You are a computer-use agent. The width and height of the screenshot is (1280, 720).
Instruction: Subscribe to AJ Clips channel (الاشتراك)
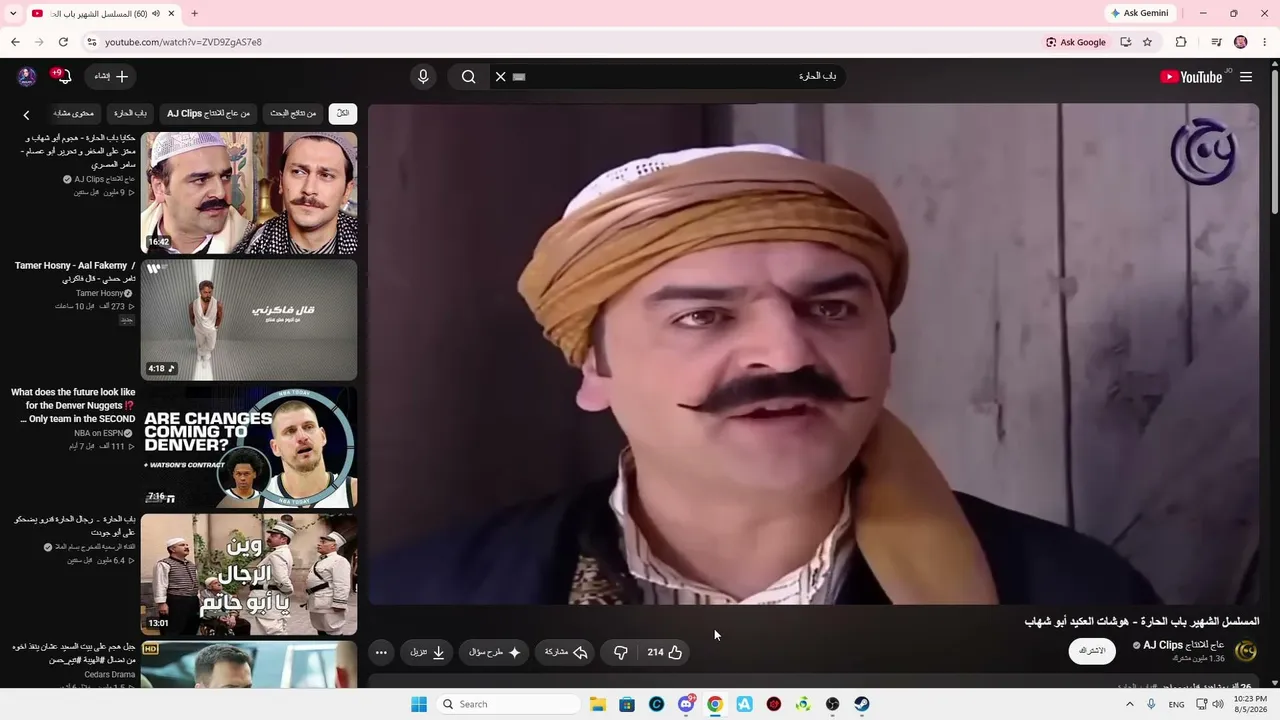1092,651
